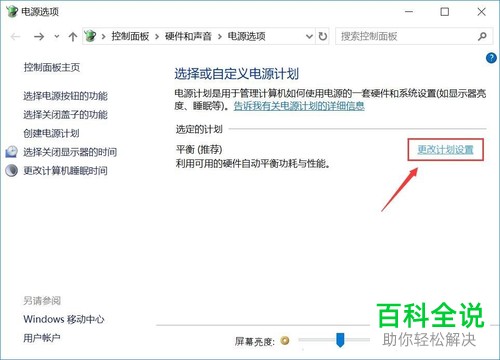Select 硬件和声音 in the breadcrumb

[188, 36]
